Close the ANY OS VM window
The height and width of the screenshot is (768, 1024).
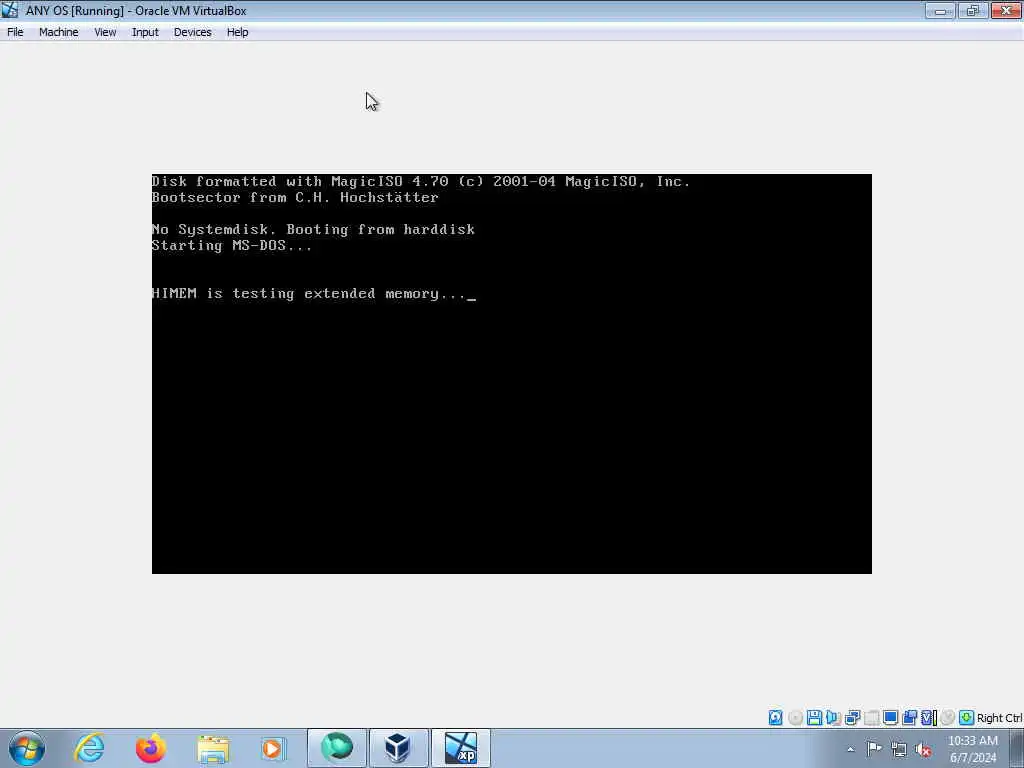pos(1006,10)
